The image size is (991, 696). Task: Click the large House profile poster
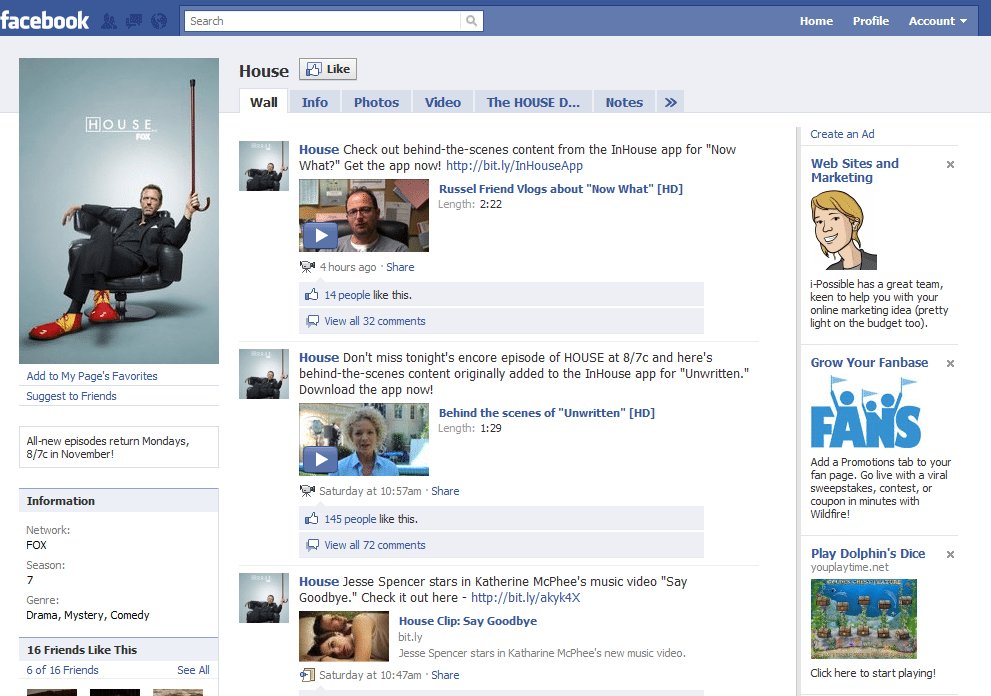(x=119, y=211)
